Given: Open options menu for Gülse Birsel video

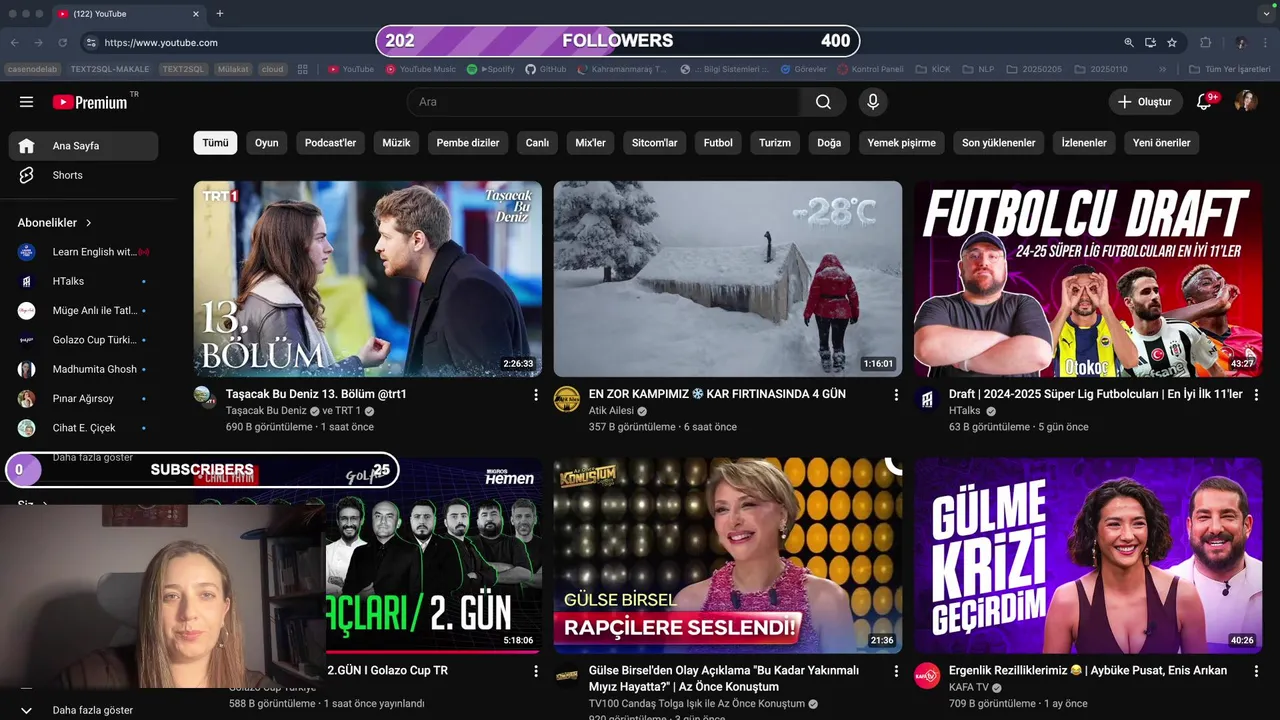Looking at the screenshot, I should (896, 671).
